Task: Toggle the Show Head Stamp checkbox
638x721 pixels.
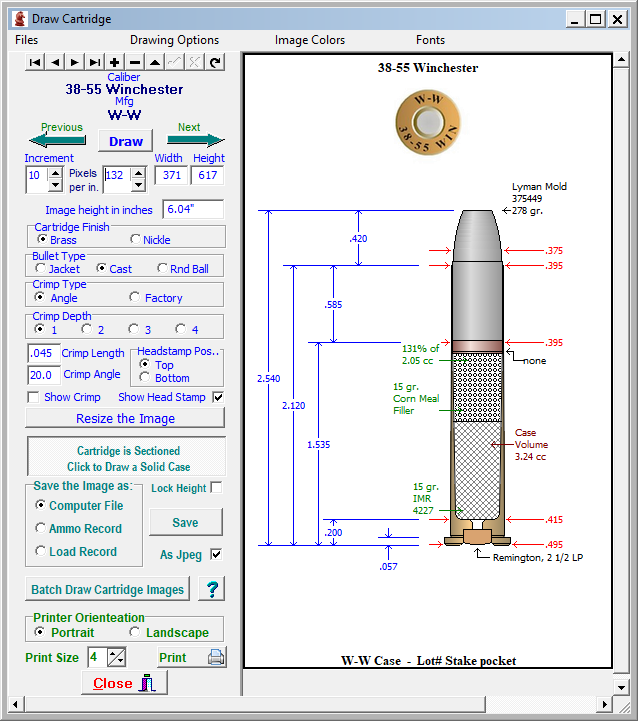Action: (218, 397)
